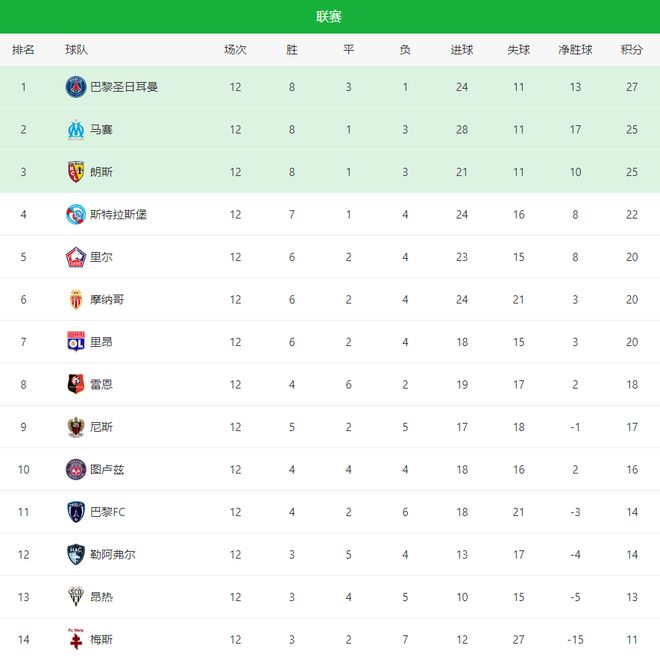Click the Toulouse club crest

[x=76, y=469]
